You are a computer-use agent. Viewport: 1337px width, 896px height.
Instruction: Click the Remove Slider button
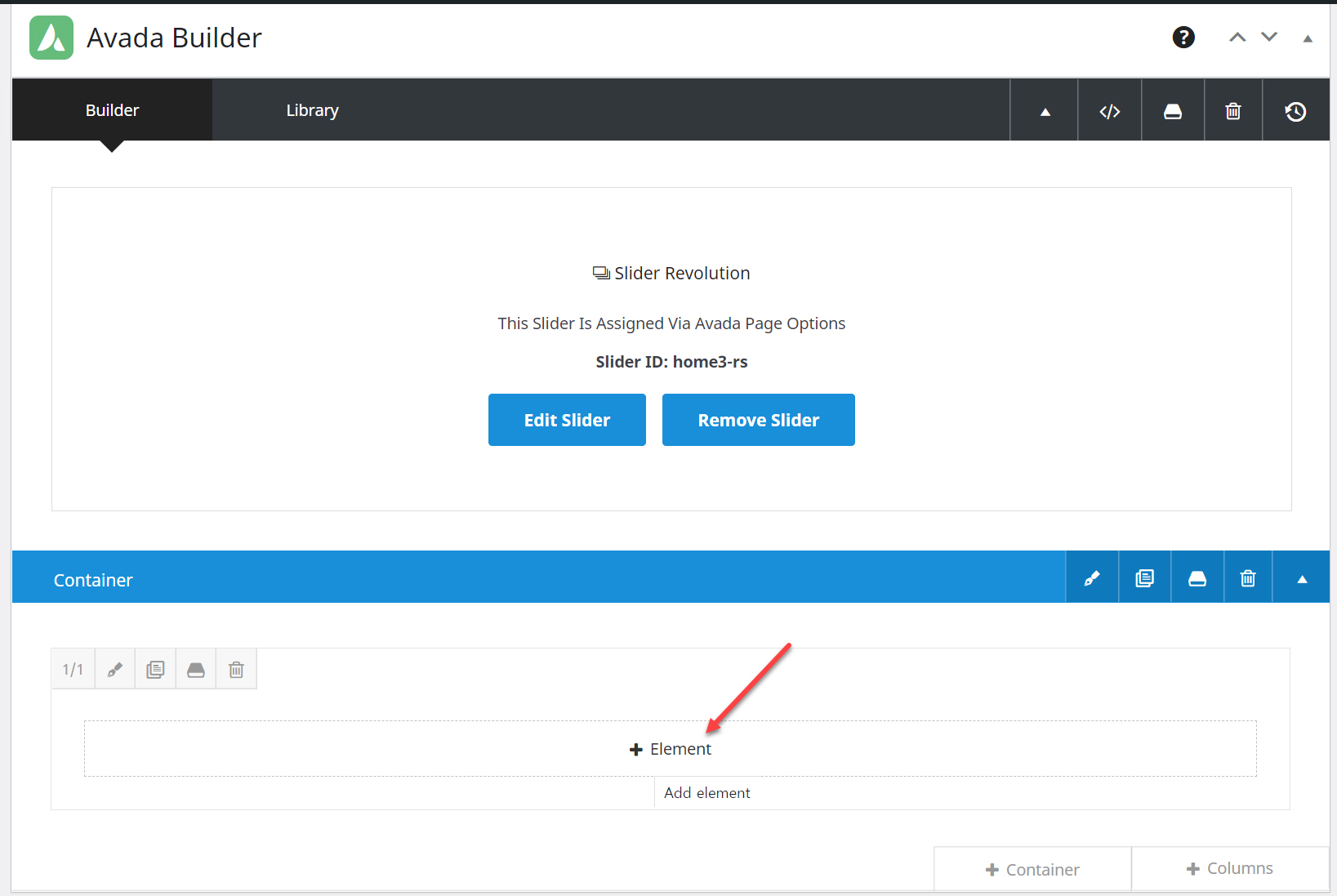[759, 420]
